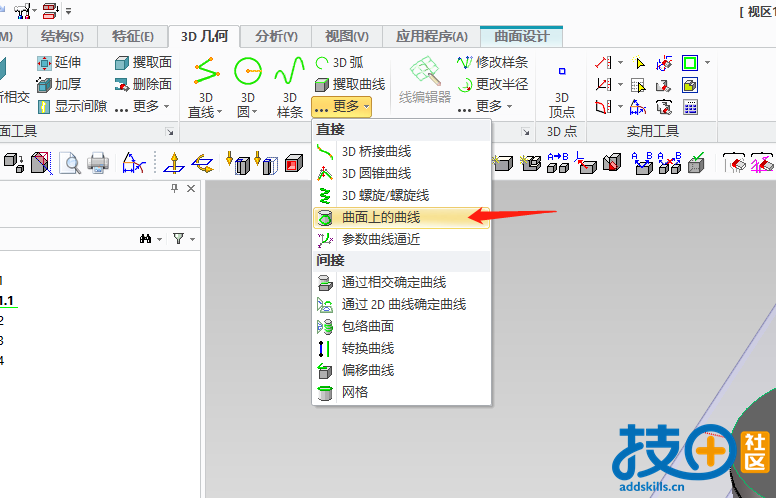The height and width of the screenshot is (498, 776).
Task: Click 撷取曲线 extract curve tool
Action: click(x=350, y=84)
